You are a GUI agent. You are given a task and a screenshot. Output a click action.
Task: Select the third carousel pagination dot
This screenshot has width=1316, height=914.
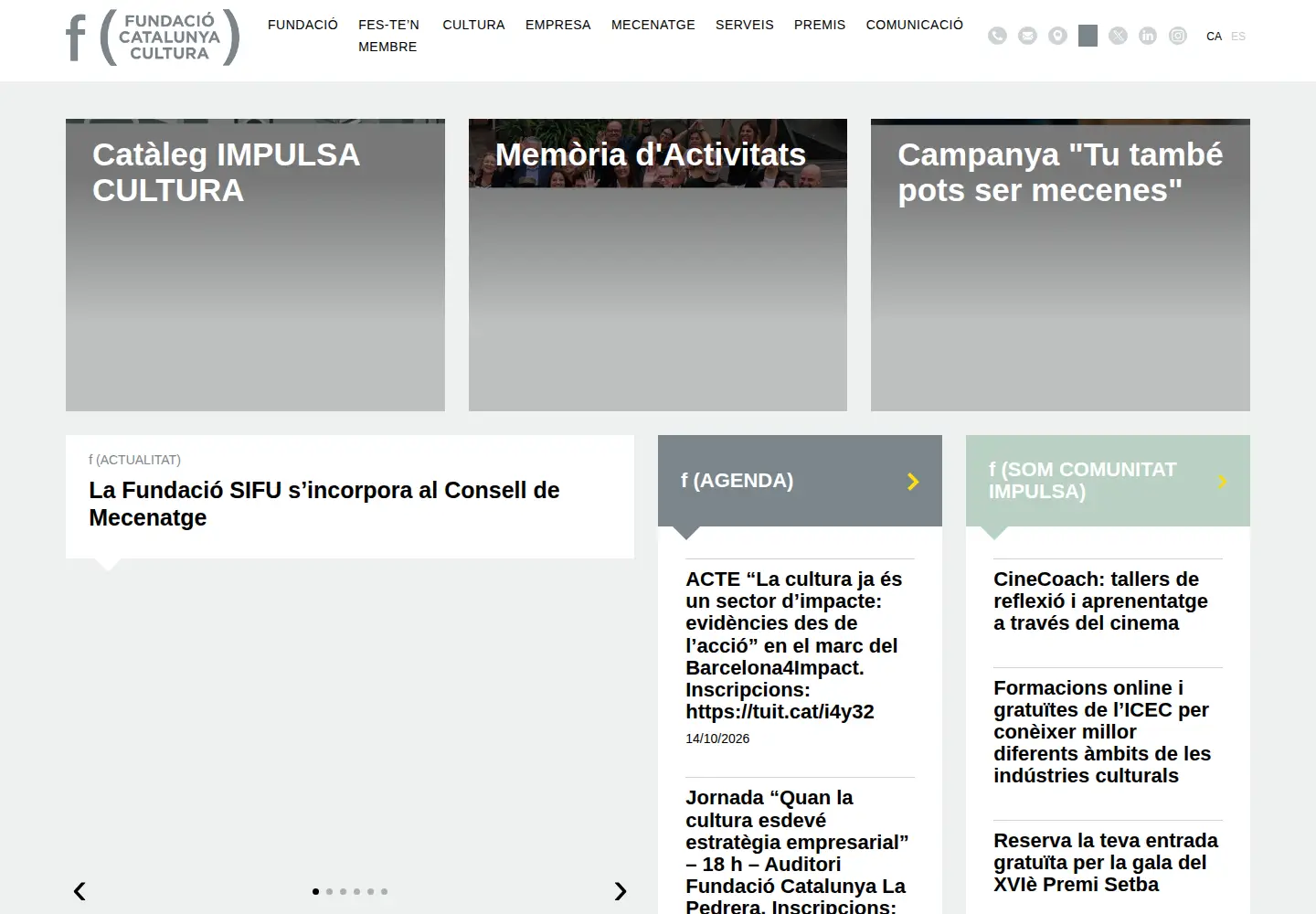click(x=343, y=891)
